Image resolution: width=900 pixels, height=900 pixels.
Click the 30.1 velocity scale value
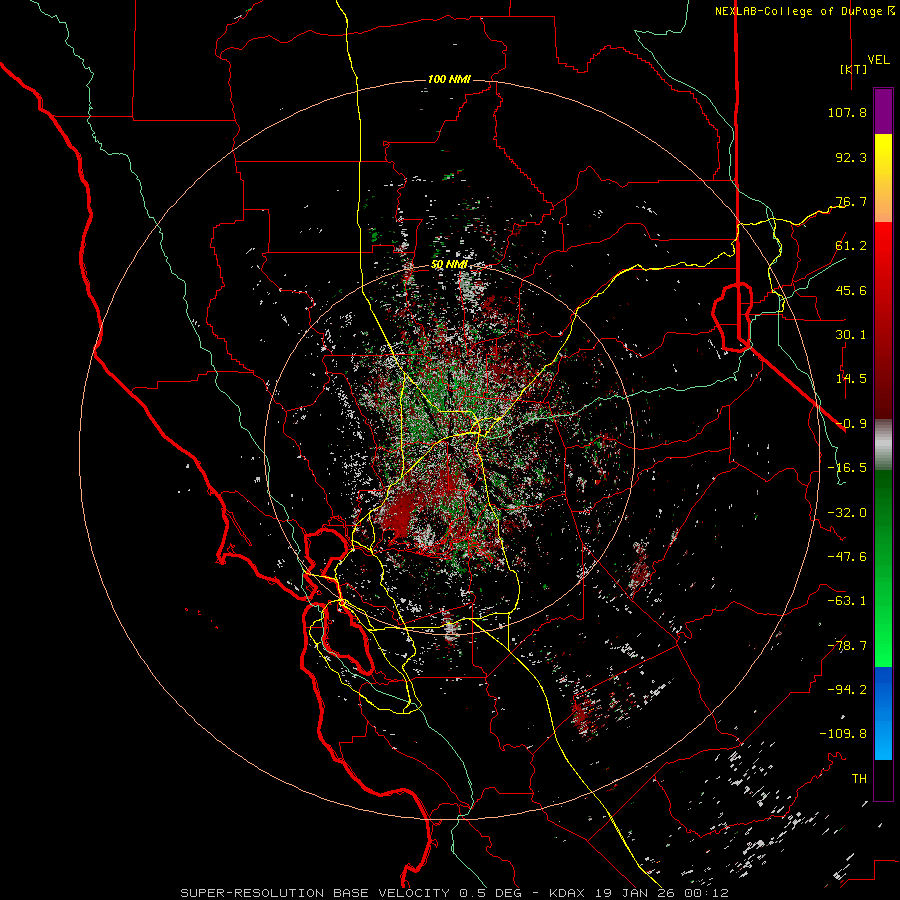[851, 335]
